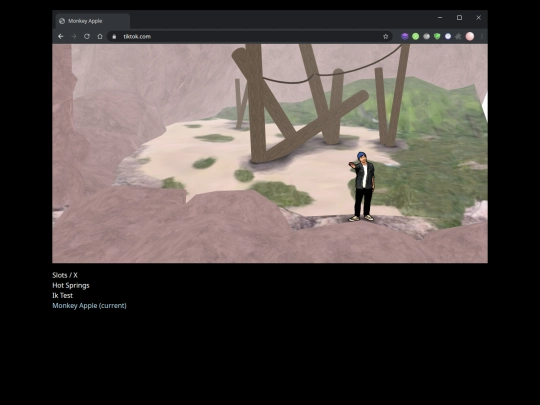Open the green shield extension
This screenshot has width=540, height=405.
(x=437, y=37)
